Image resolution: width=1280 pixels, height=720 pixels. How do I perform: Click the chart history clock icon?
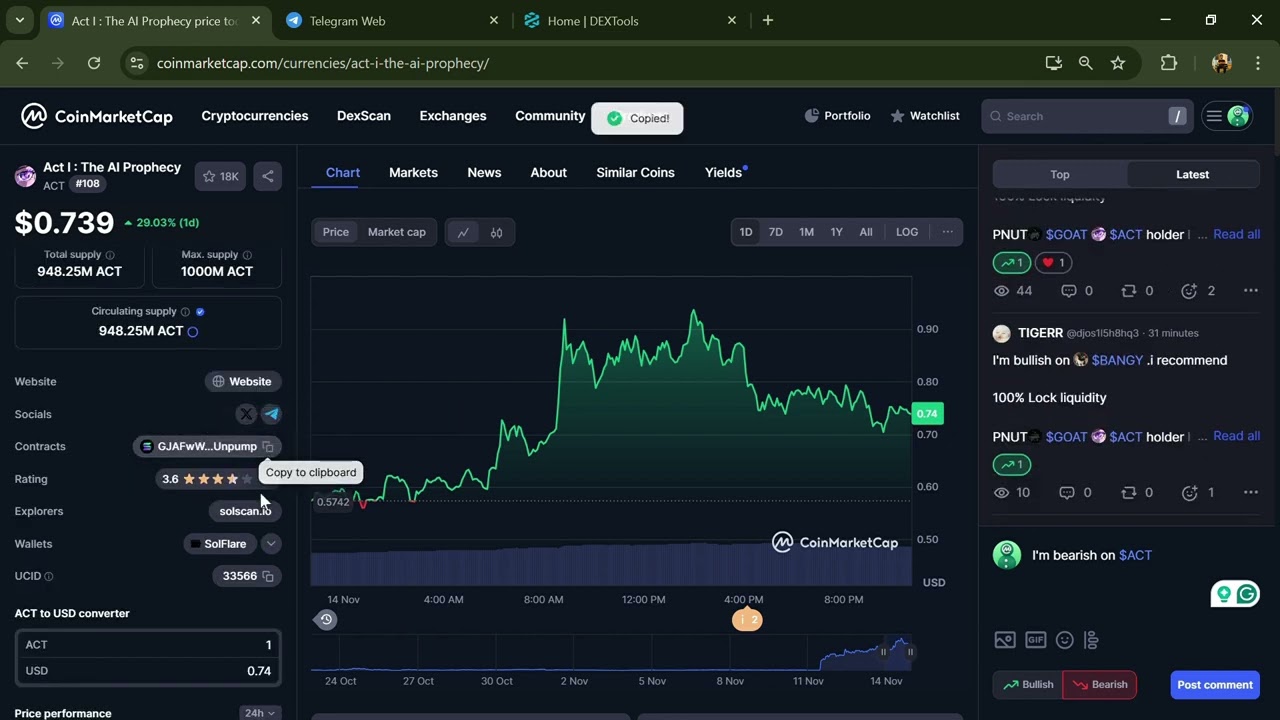pyautogui.click(x=326, y=620)
